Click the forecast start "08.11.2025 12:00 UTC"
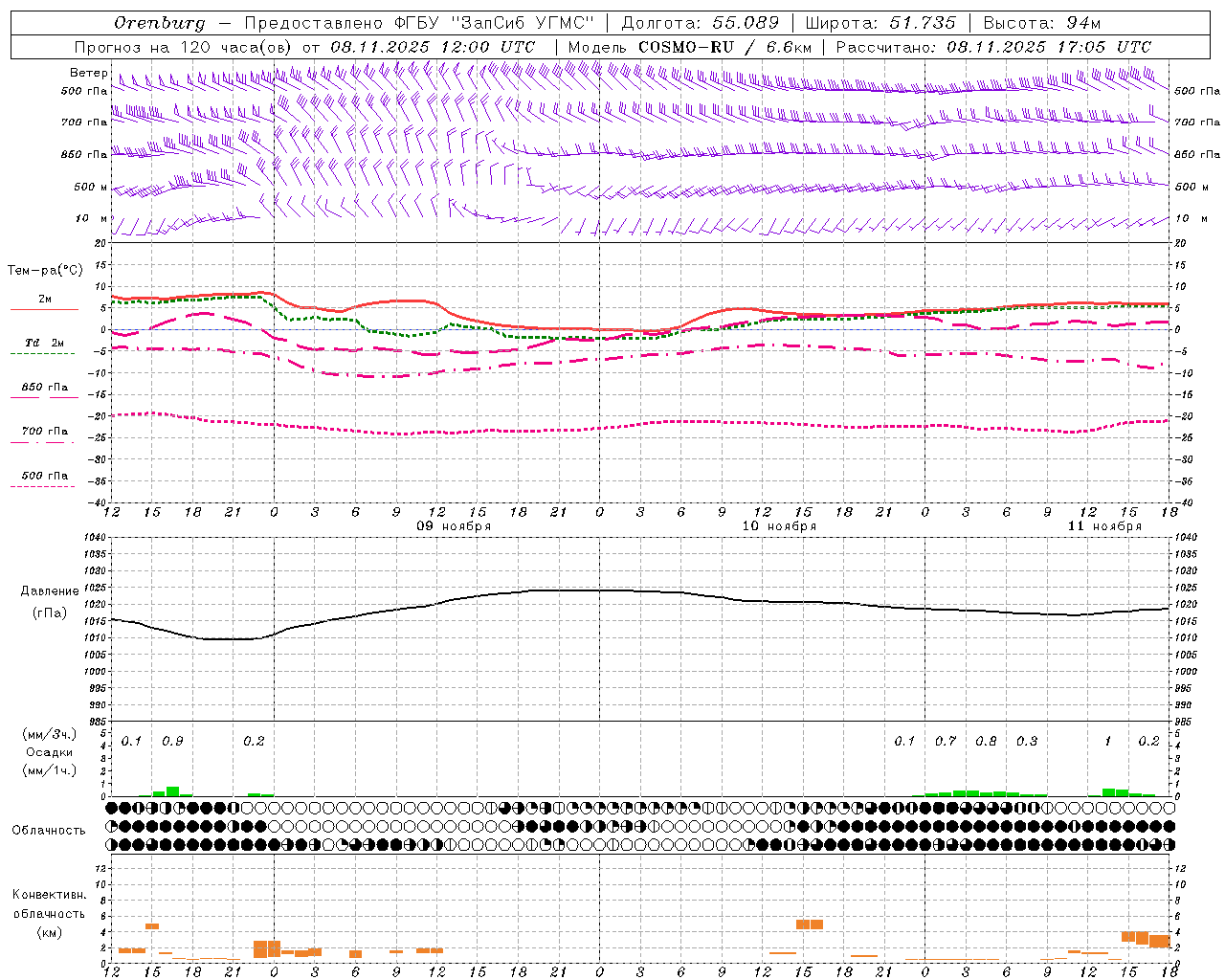This screenshot has height=980, width=1225. [x=433, y=47]
